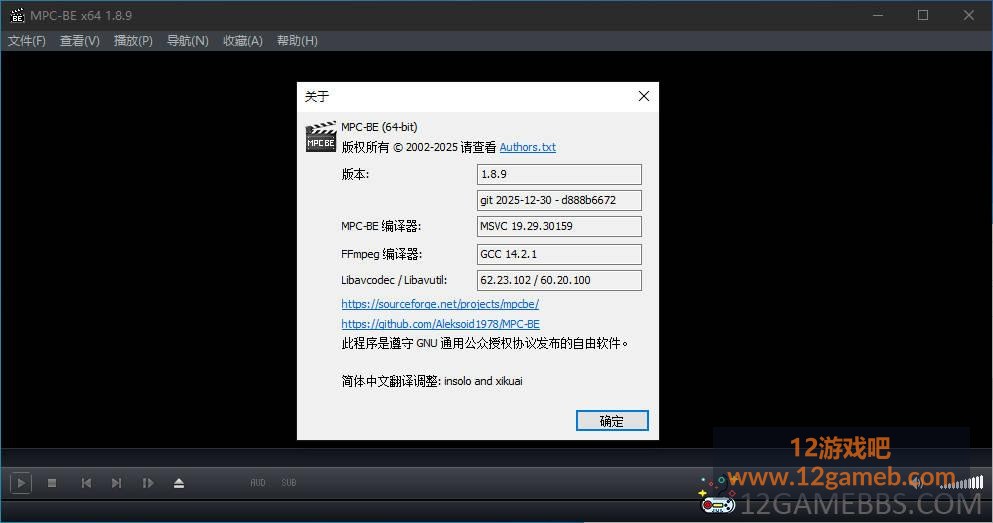Click the MSVC 19.29.30159 compiler field
Viewport: 993px width, 523px height.
[x=559, y=227]
